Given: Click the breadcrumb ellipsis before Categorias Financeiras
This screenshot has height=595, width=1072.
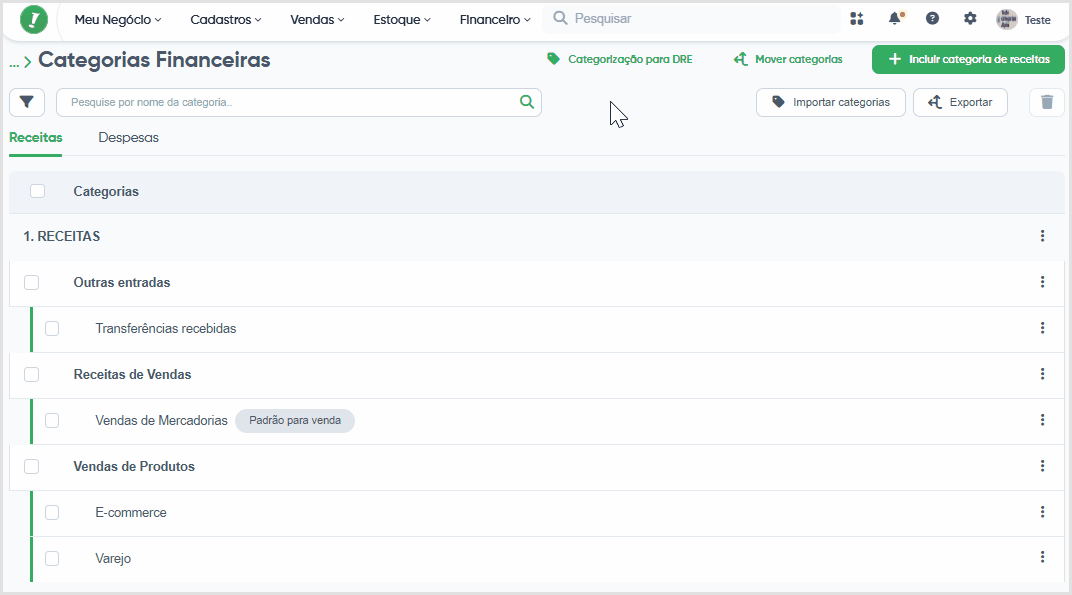Looking at the screenshot, I should tap(14, 63).
